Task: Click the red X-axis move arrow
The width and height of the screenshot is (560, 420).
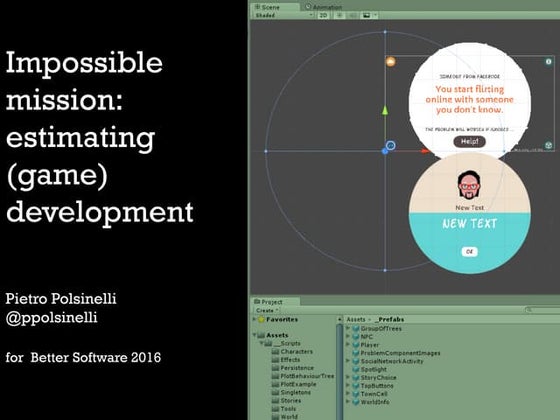Action: tap(425, 151)
